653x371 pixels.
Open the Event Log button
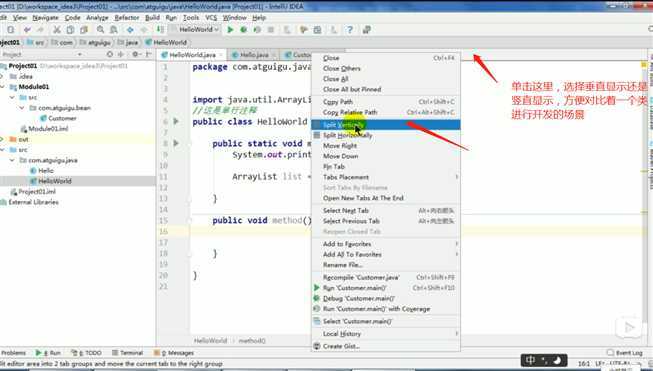click(625, 353)
